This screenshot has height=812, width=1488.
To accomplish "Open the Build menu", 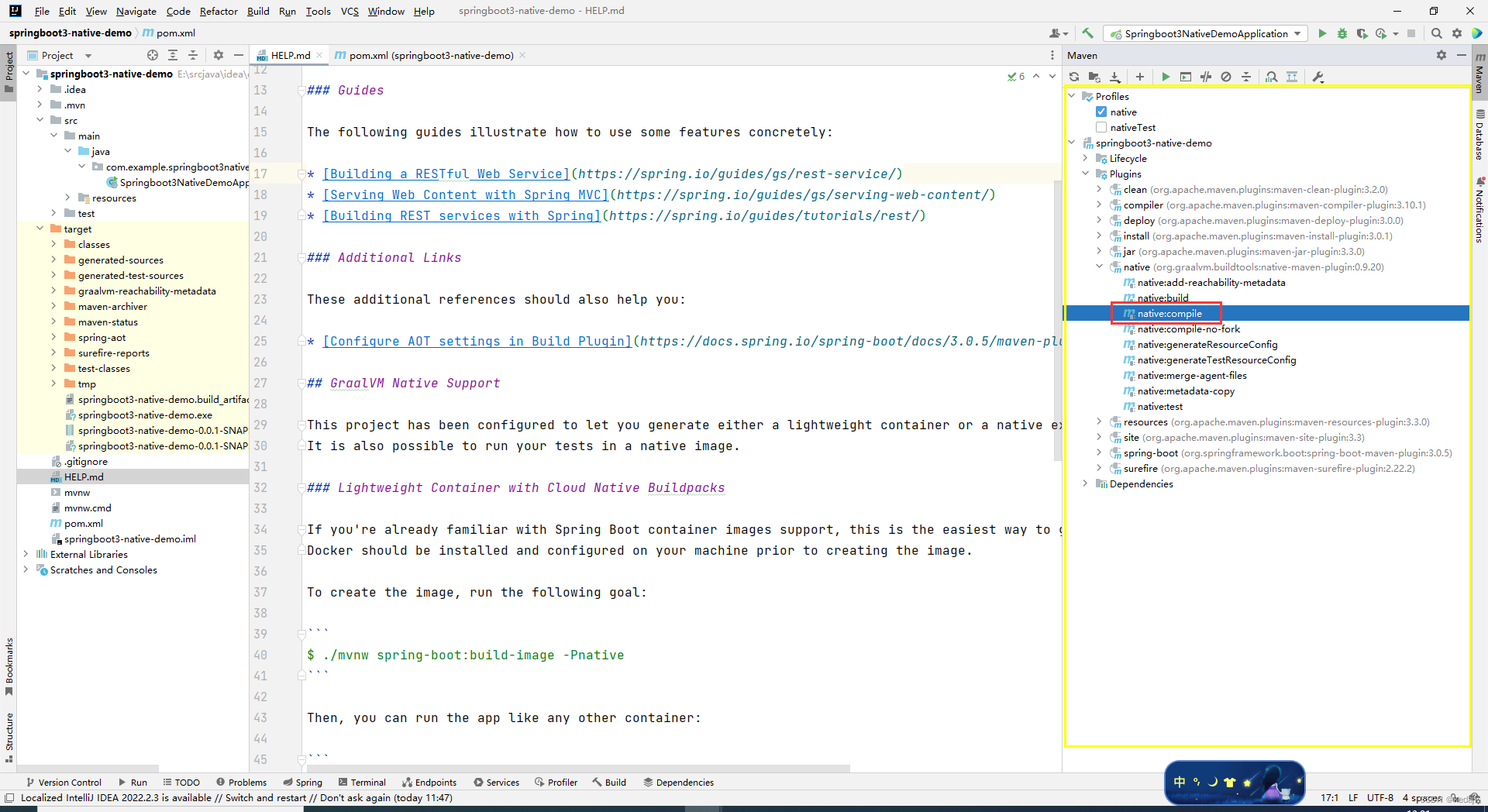I will [258, 11].
